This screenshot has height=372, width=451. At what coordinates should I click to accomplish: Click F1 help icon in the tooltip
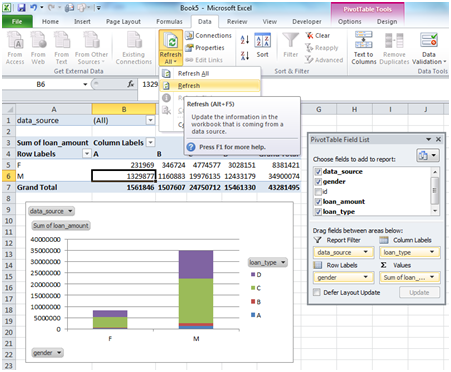click(191, 147)
